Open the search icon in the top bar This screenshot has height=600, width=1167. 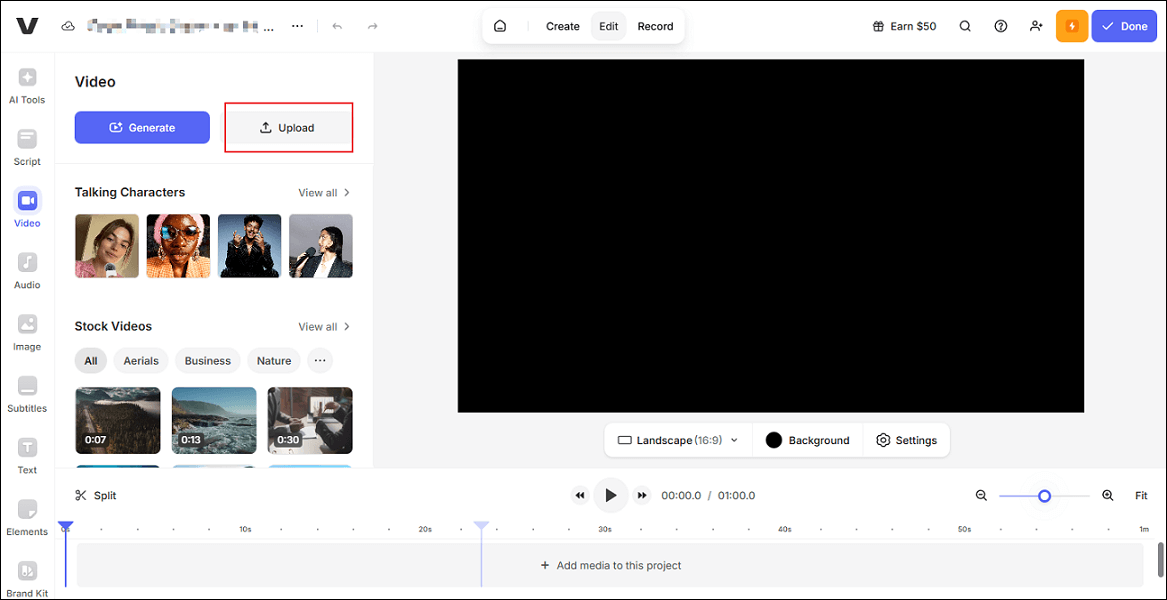click(964, 25)
